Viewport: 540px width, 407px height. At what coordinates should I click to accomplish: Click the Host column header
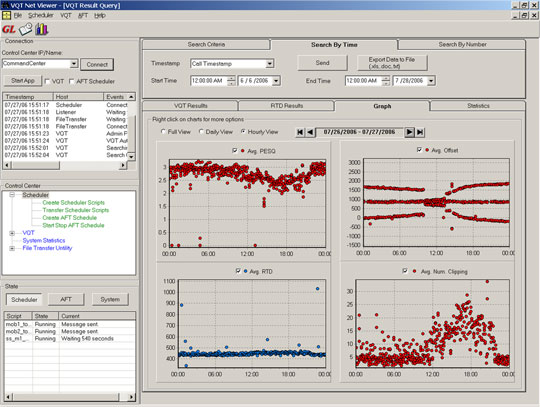coord(78,97)
